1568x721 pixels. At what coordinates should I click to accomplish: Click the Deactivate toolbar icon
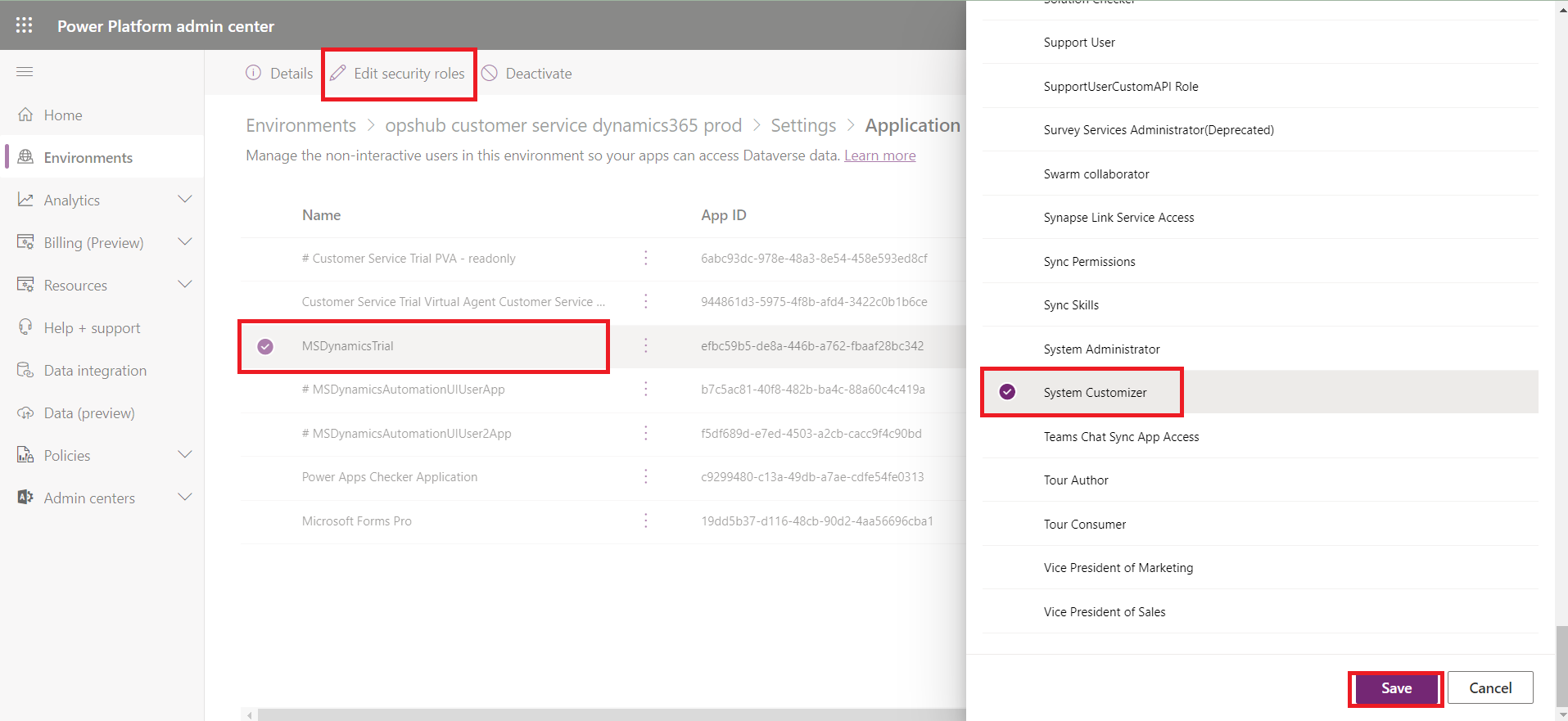pyautogui.click(x=490, y=73)
